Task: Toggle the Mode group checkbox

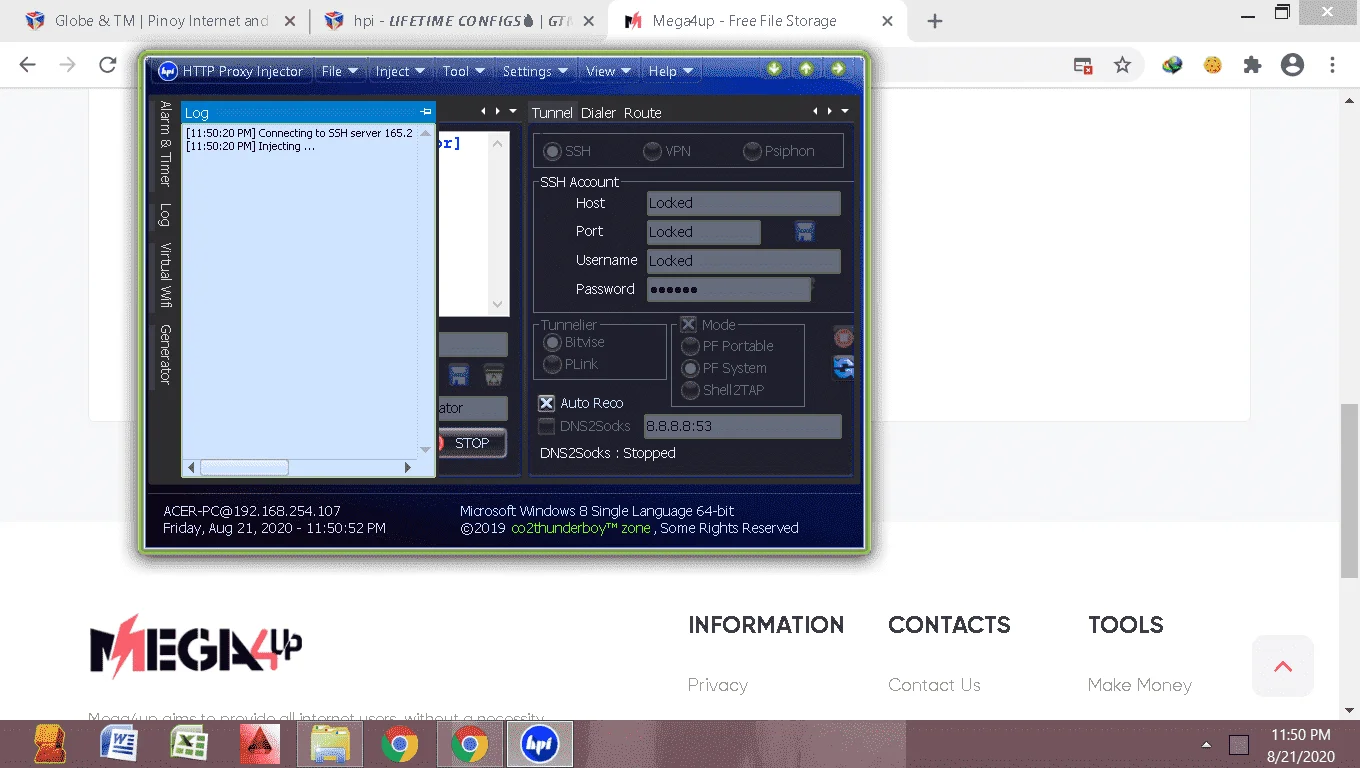Action: (689, 325)
